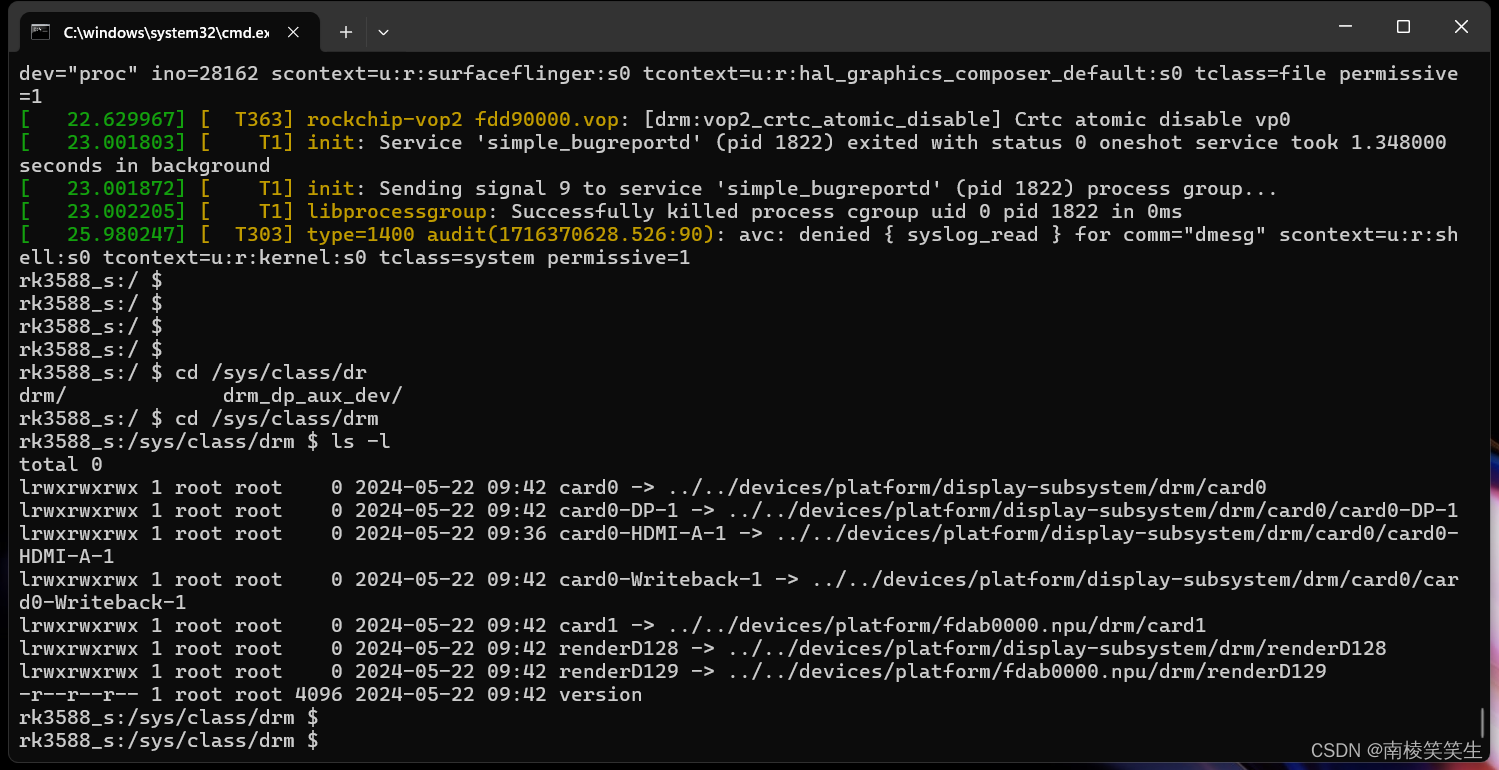Click the cmd icon in the tab
The height and width of the screenshot is (770, 1499).
coord(41,32)
